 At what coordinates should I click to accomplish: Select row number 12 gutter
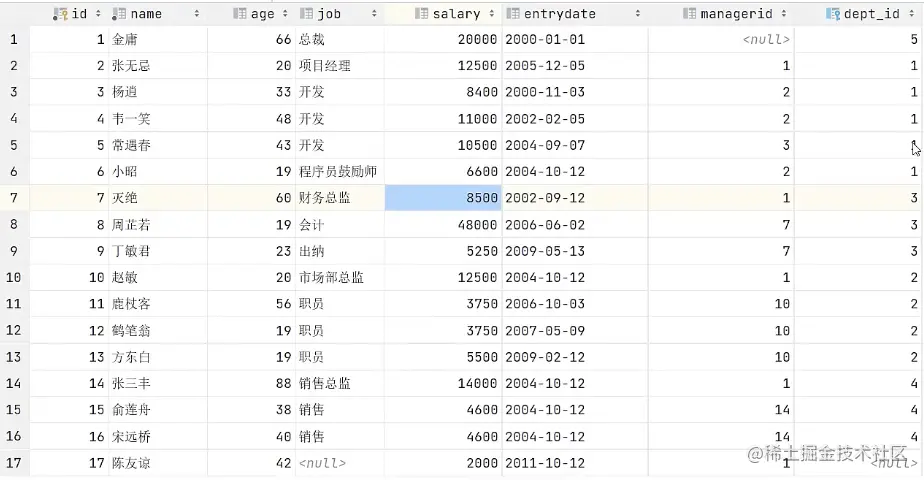pyautogui.click(x=14, y=330)
